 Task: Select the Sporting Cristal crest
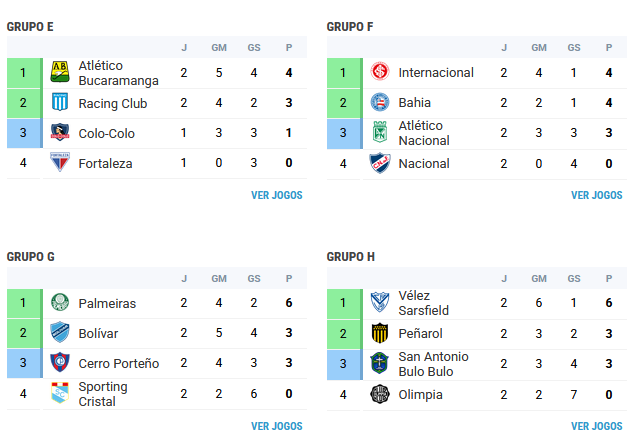(x=60, y=393)
